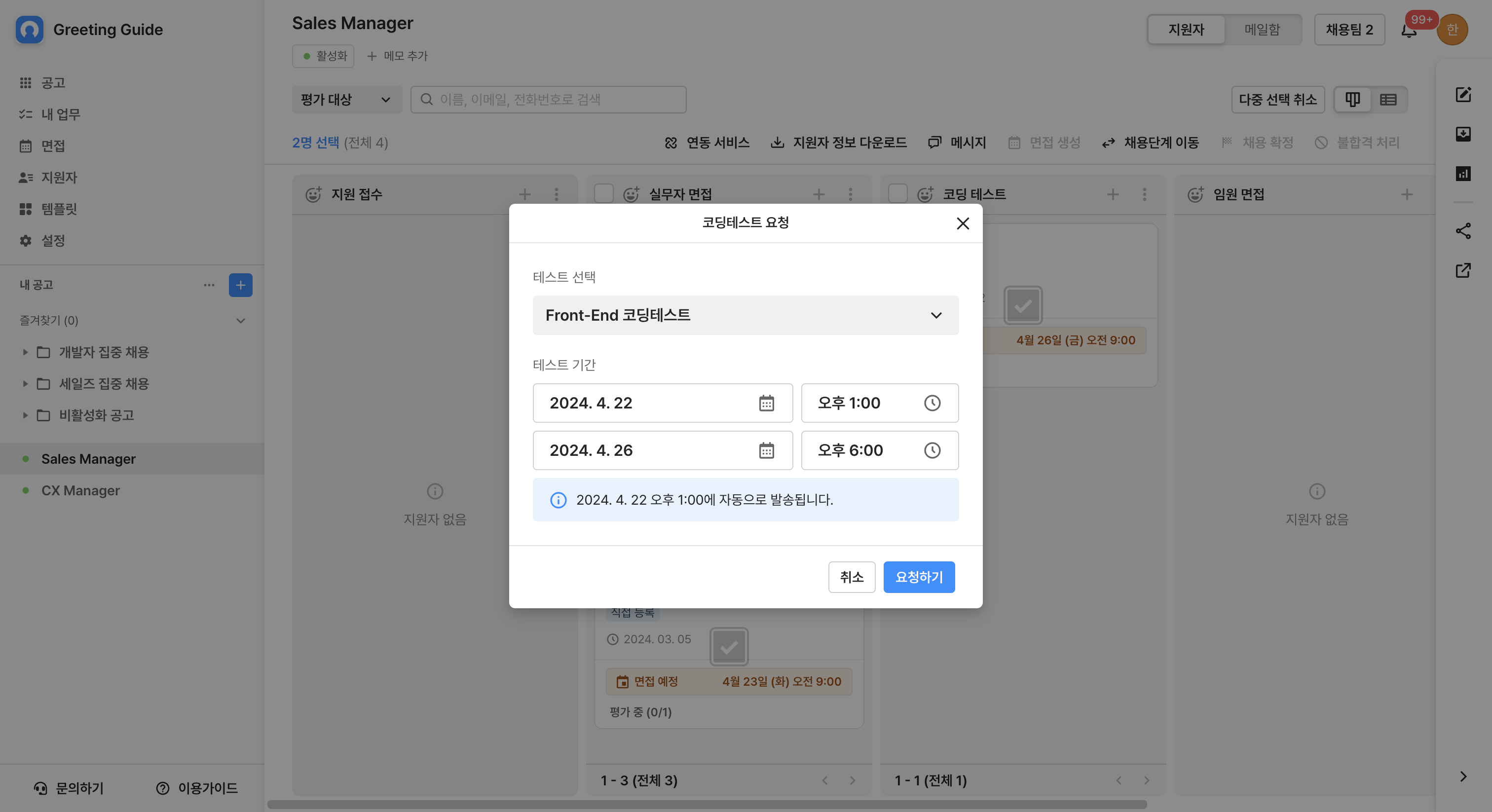The height and width of the screenshot is (812, 1492).
Task: Open calendar for end date 2024. 4. 26
Action: coord(766,450)
